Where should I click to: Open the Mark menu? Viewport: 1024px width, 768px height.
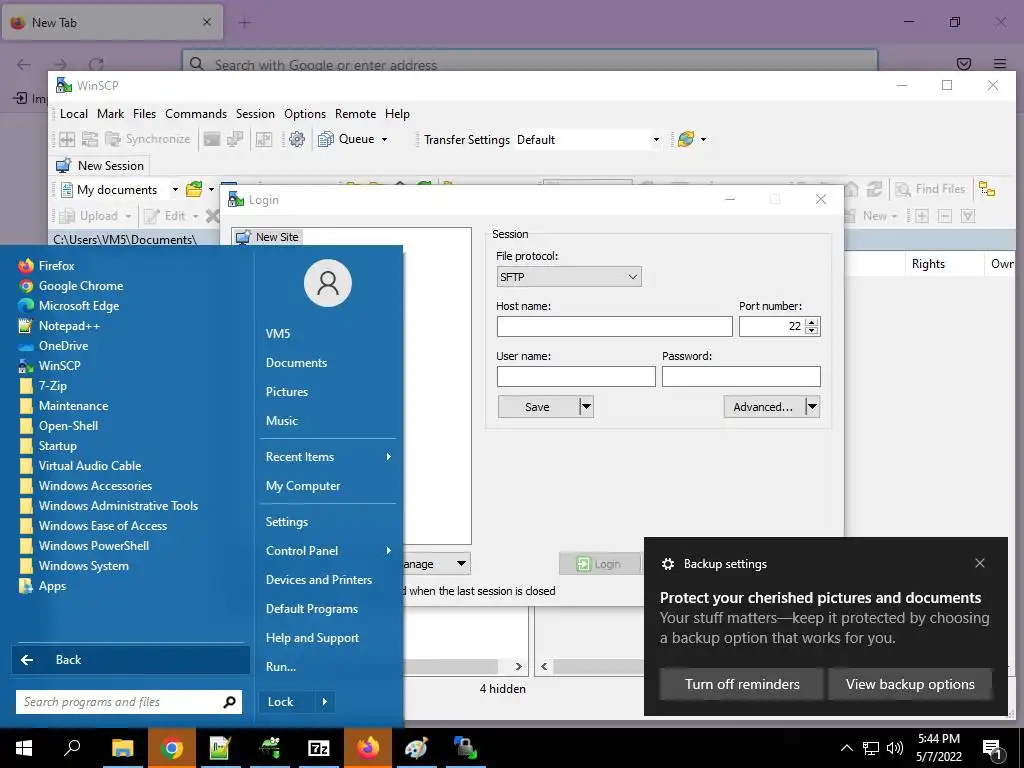110,114
